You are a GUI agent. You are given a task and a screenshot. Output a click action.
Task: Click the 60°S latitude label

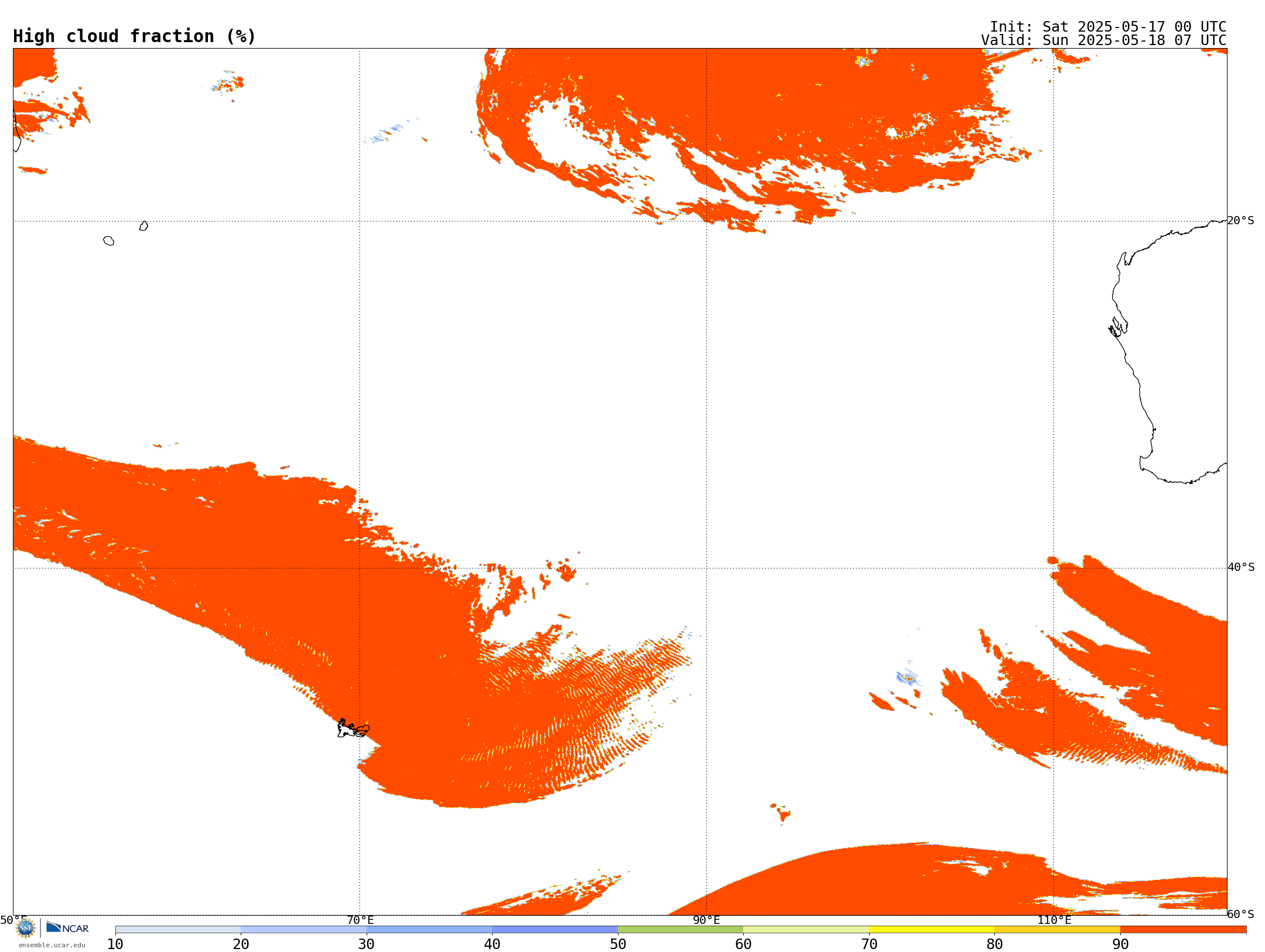point(1241,914)
